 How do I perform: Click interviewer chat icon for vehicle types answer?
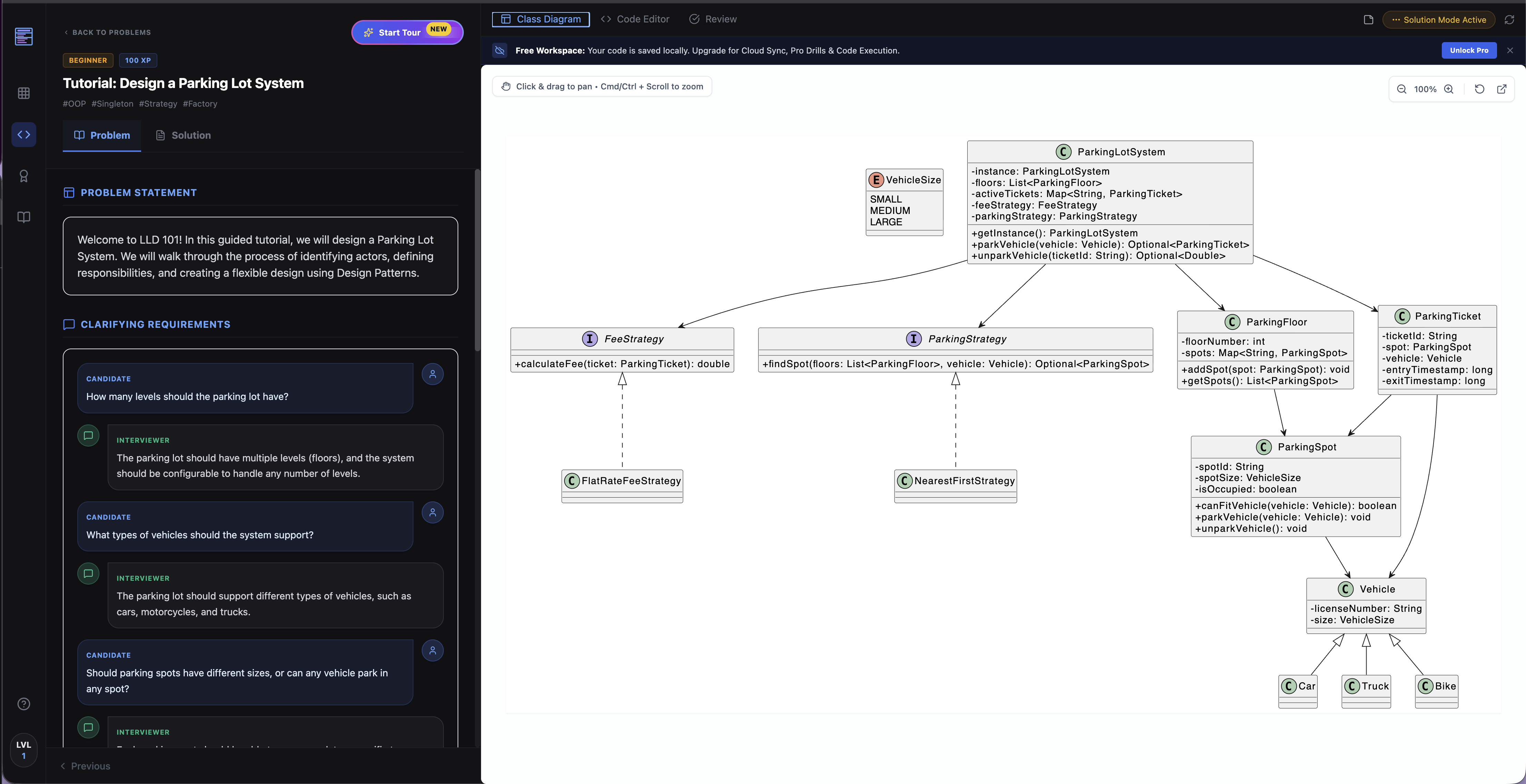point(88,573)
